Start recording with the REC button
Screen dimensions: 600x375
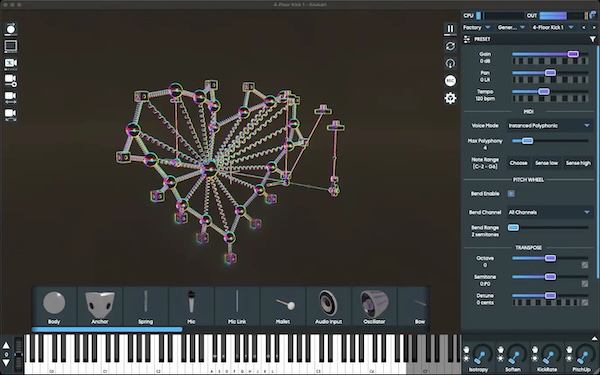450,81
